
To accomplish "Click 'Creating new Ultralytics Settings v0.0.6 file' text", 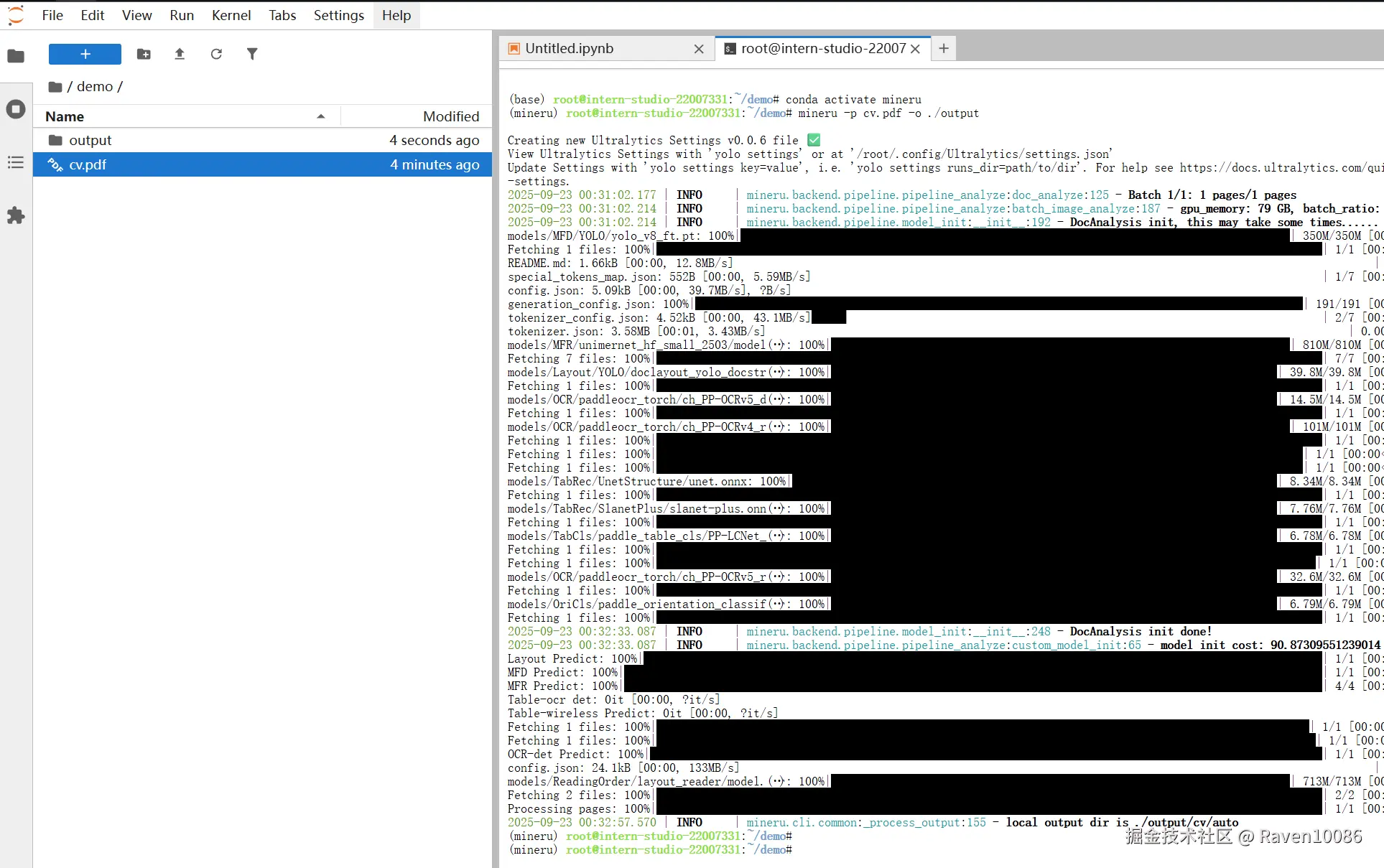I will pos(653,141).
